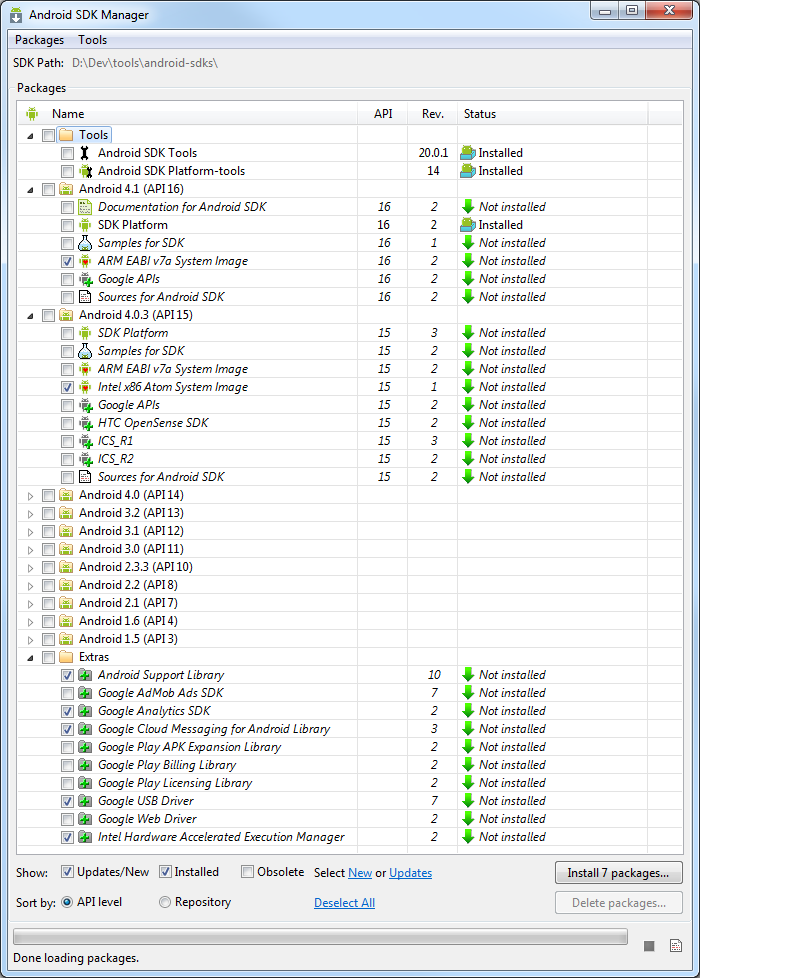Collapse the Tools tree group
Image resolution: width=800 pixels, height=978 pixels.
click(30, 135)
